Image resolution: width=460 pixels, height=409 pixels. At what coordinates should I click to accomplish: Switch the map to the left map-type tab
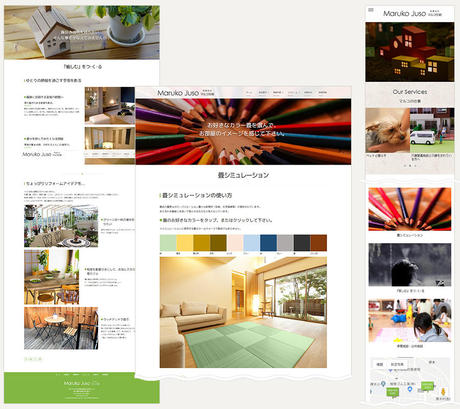click(x=380, y=364)
